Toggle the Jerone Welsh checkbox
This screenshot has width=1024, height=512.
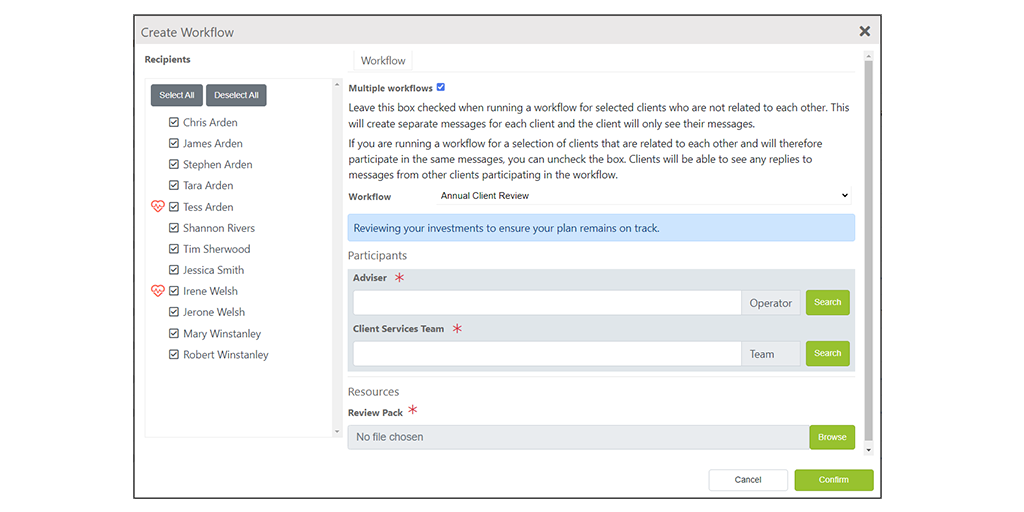pos(174,312)
